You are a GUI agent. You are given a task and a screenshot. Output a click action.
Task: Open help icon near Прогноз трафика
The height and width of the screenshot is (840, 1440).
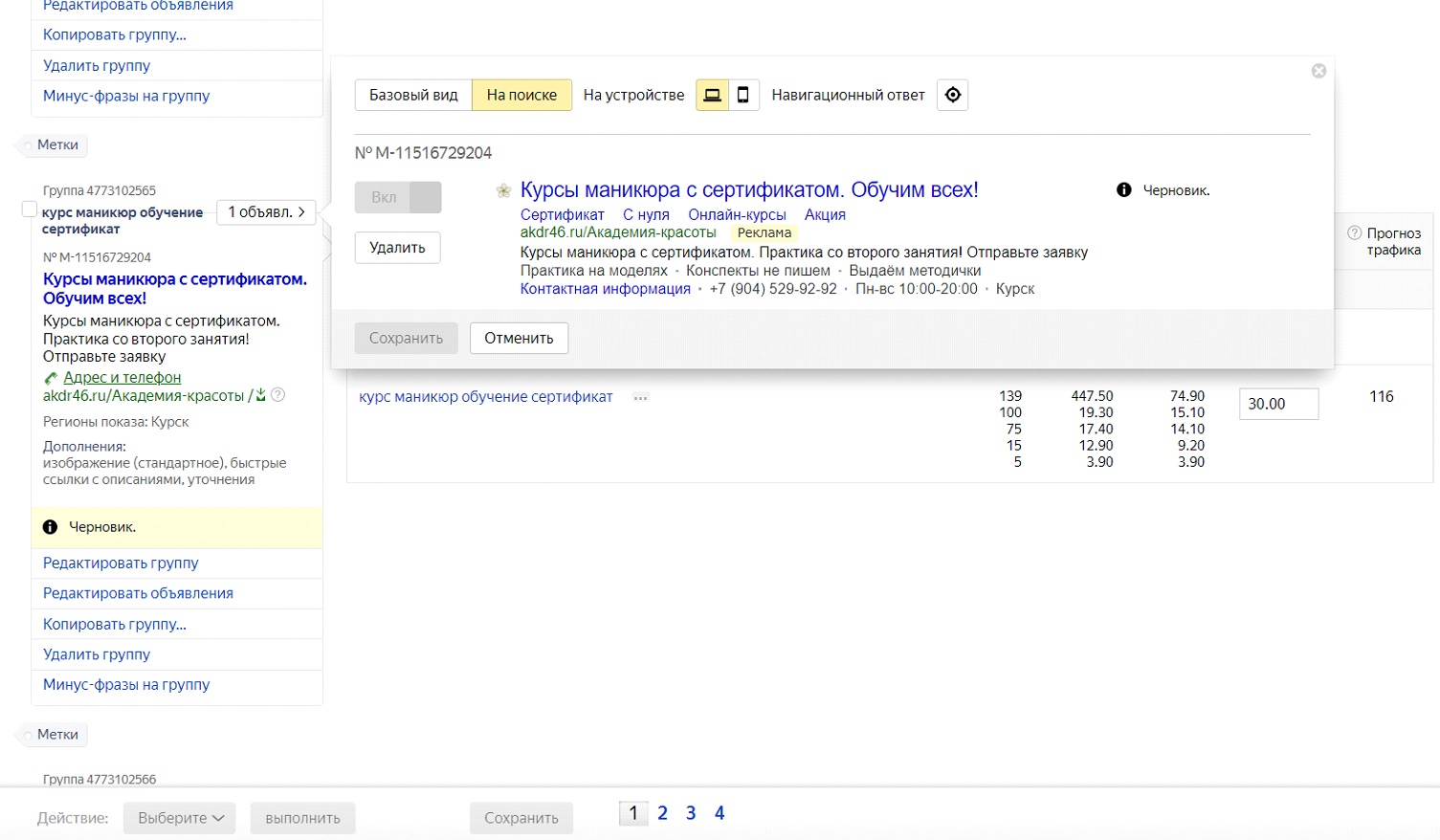coord(1354,233)
